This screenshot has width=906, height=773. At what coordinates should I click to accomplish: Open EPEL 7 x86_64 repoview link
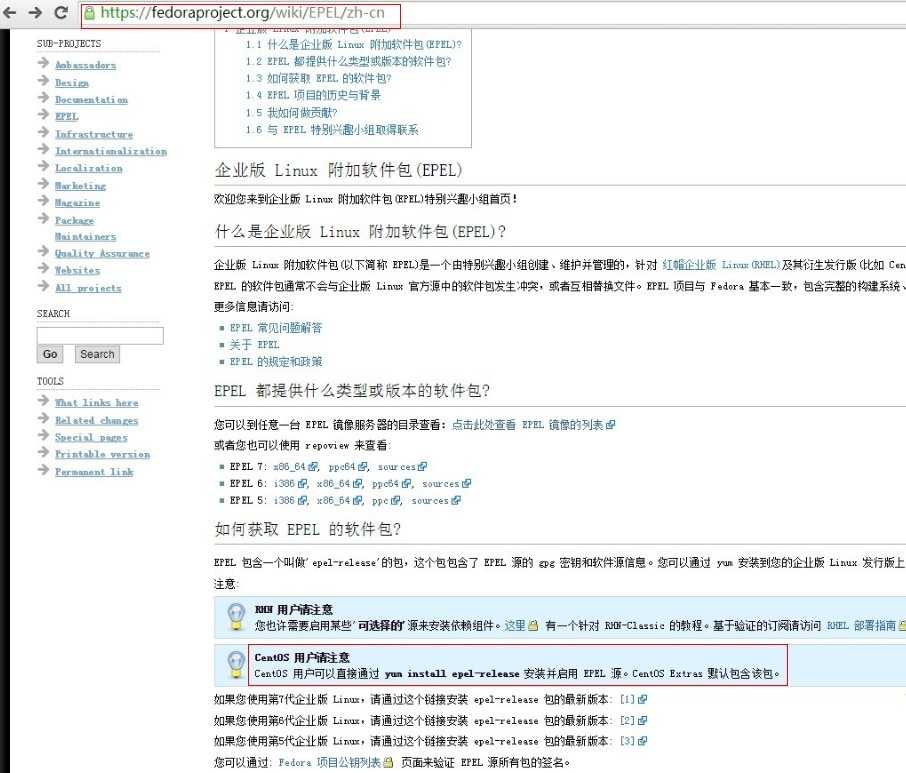(x=296, y=466)
